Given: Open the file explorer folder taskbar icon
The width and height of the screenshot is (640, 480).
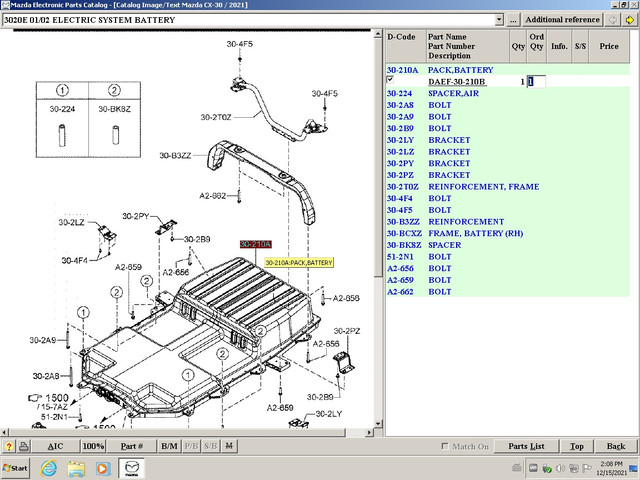Looking at the screenshot, I should pyautogui.click(x=76, y=468).
